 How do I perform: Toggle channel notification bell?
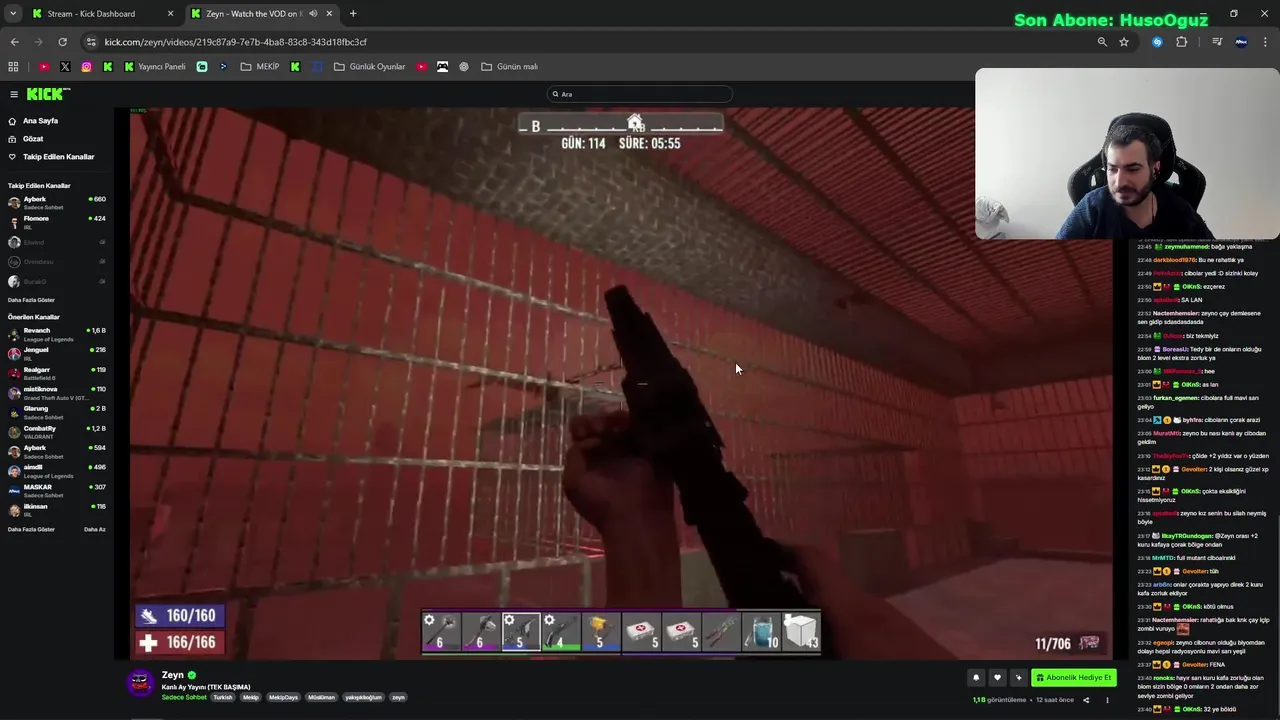(x=976, y=677)
